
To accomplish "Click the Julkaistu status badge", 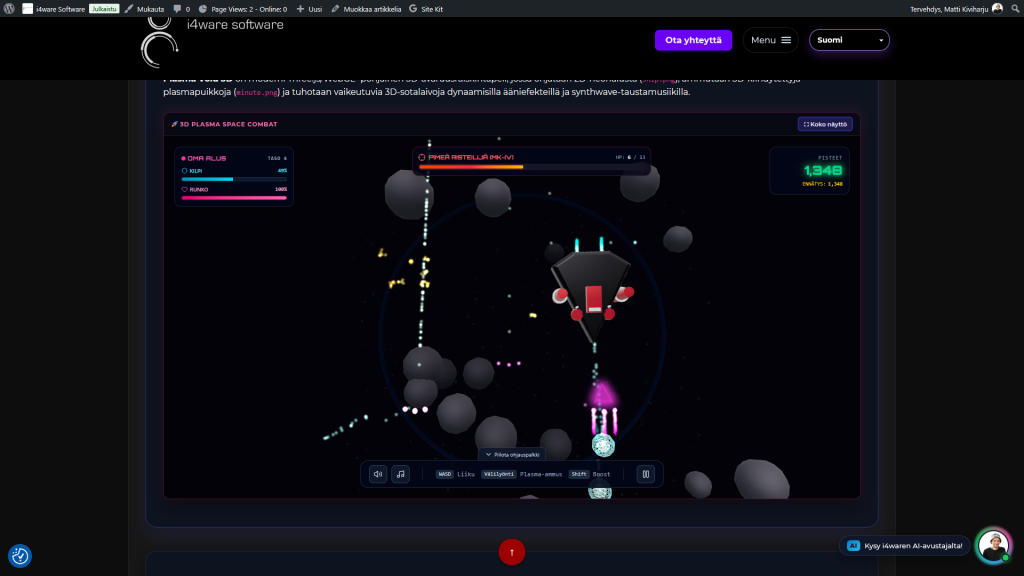I will tap(104, 9).
